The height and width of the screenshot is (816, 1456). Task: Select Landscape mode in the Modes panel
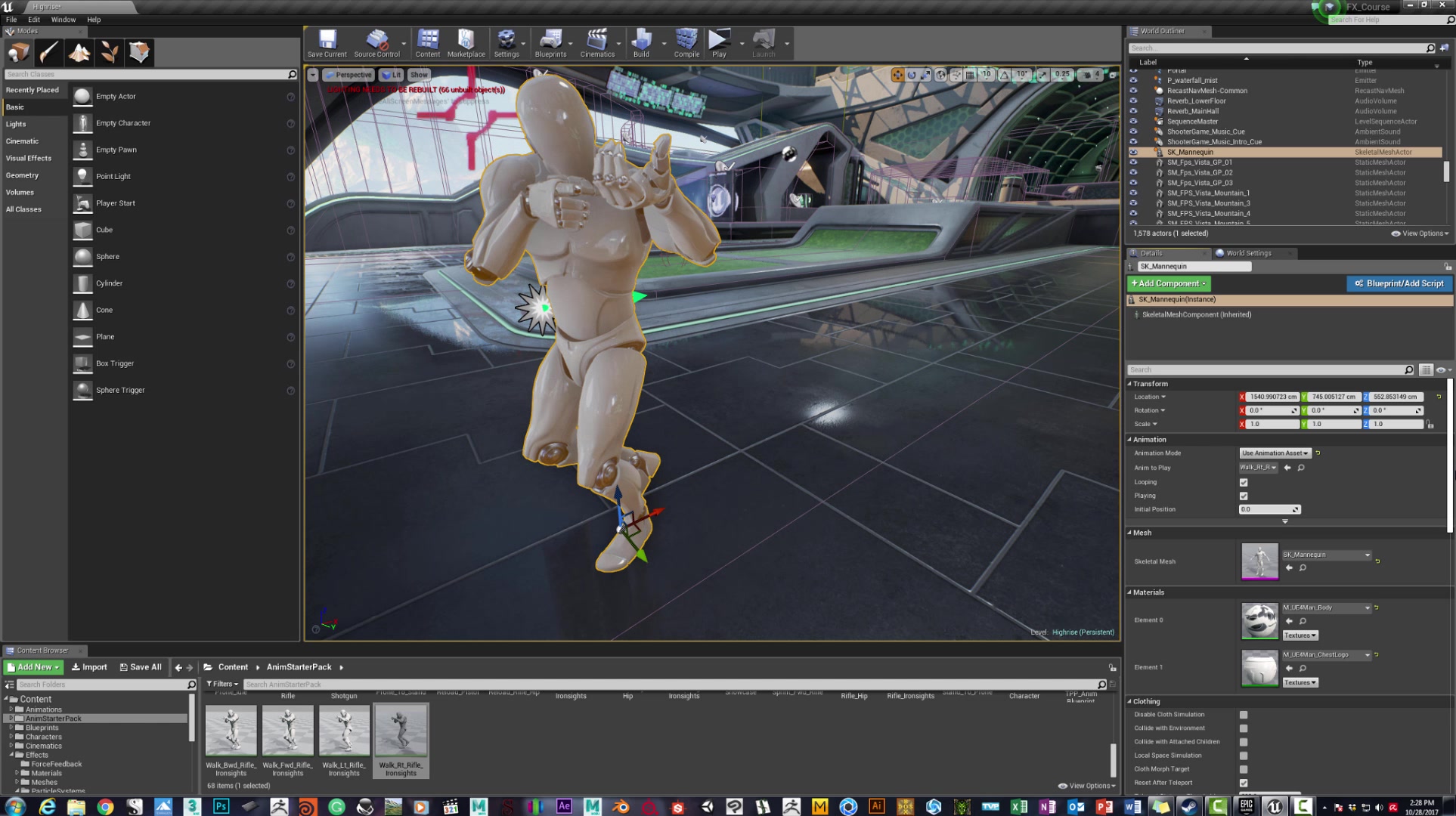pyautogui.click(x=79, y=52)
